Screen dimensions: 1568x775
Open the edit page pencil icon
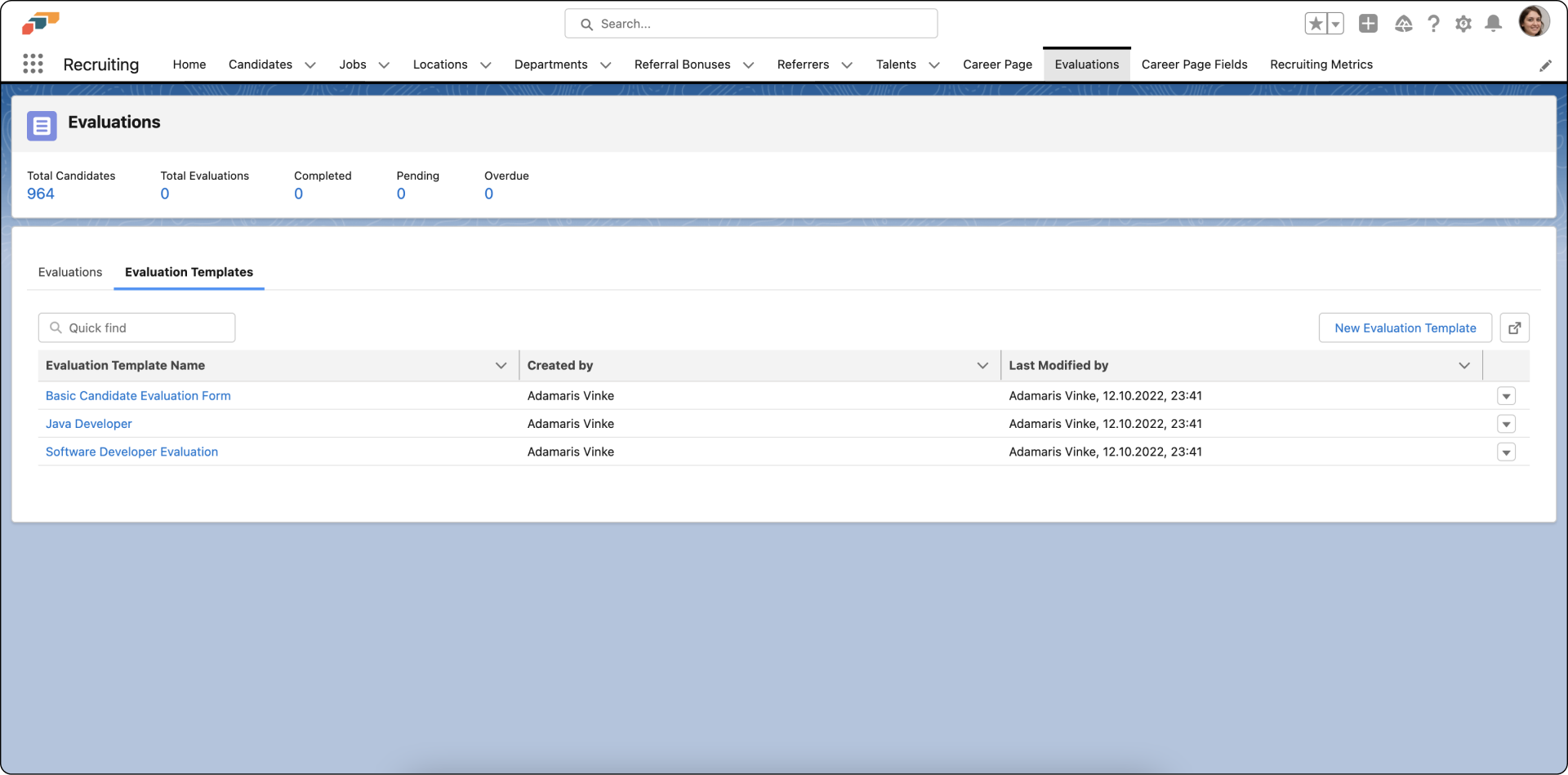pyautogui.click(x=1546, y=65)
